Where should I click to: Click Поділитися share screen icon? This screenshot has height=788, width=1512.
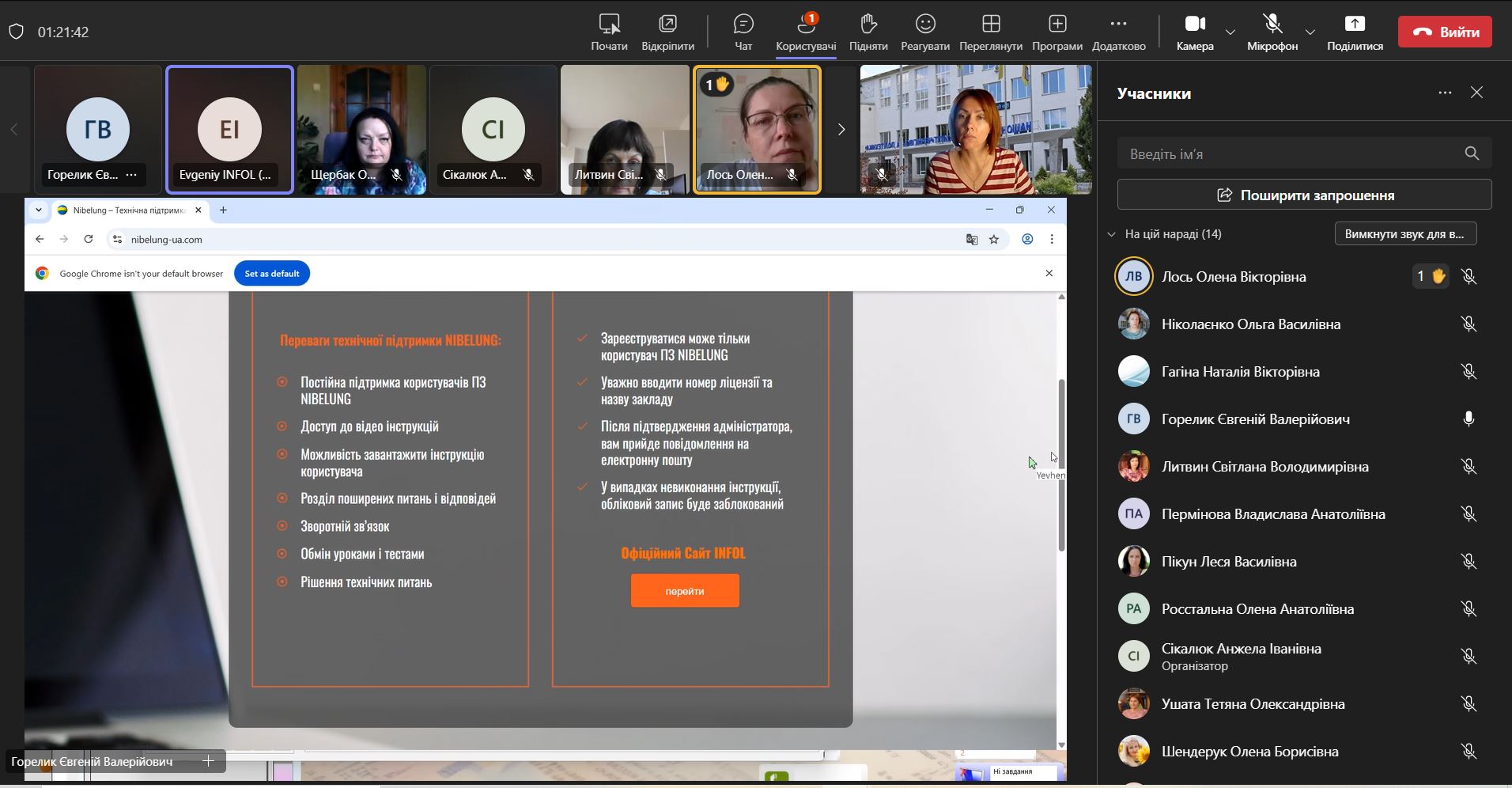pos(1355,32)
